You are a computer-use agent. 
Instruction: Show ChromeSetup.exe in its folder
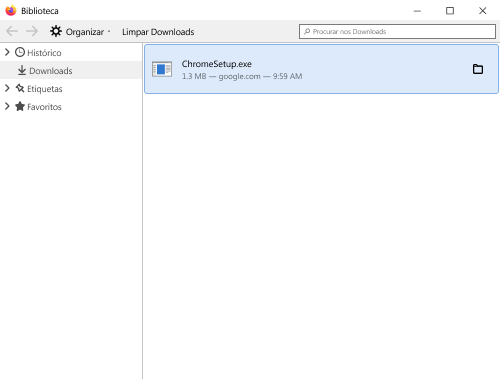478,69
